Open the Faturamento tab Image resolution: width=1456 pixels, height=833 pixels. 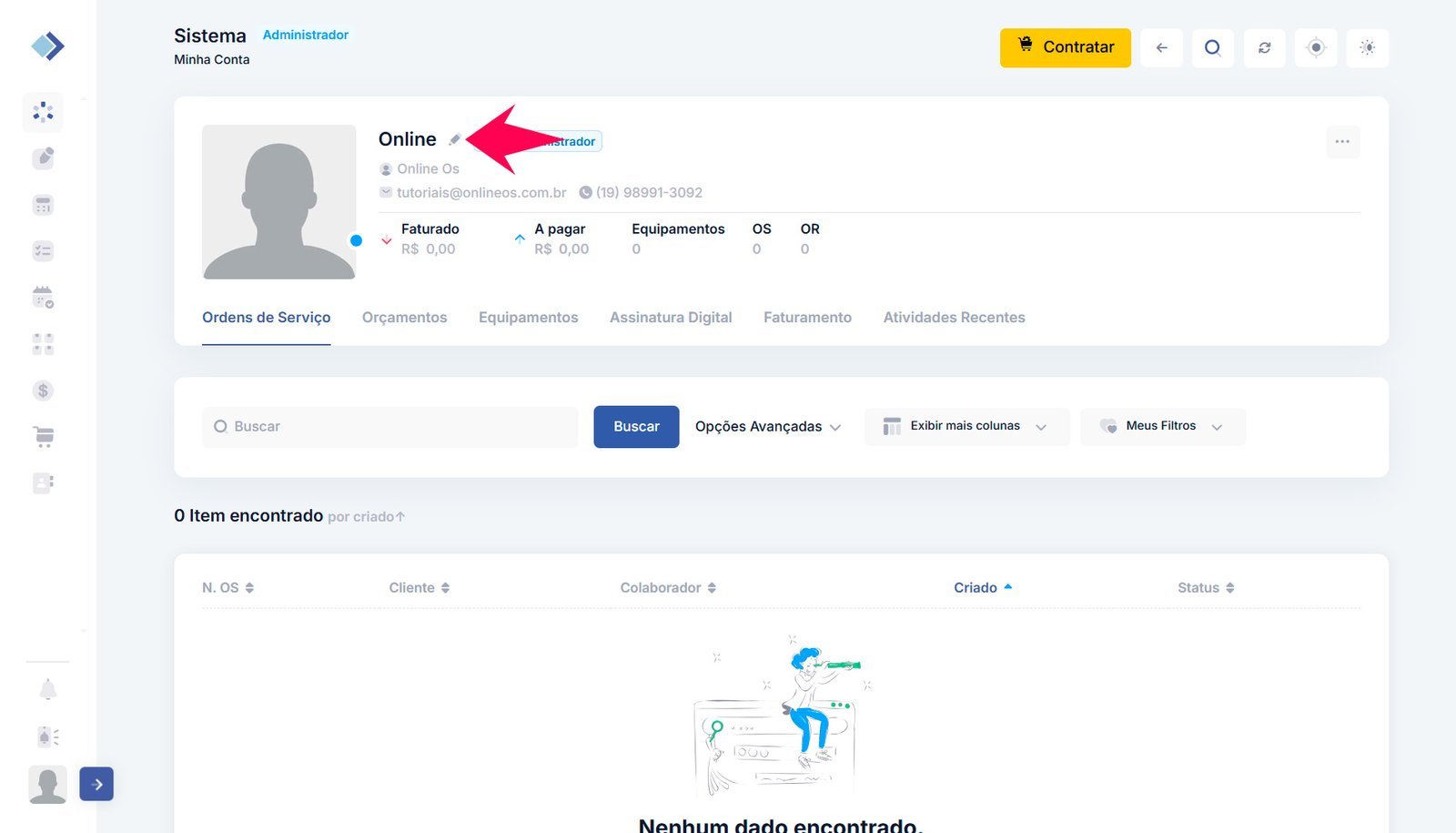point(807,318)
